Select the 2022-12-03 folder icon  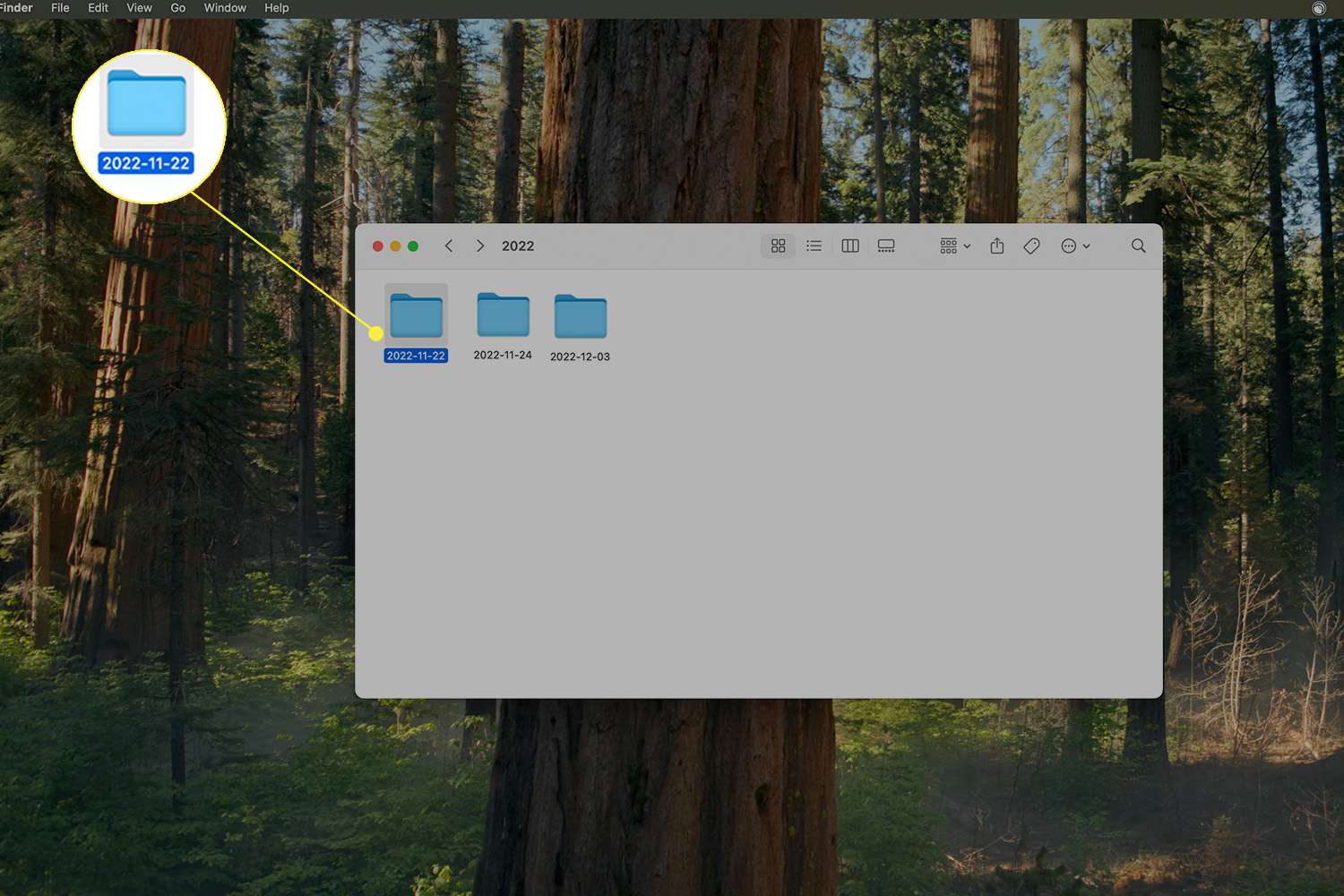(x=581, y=316)
